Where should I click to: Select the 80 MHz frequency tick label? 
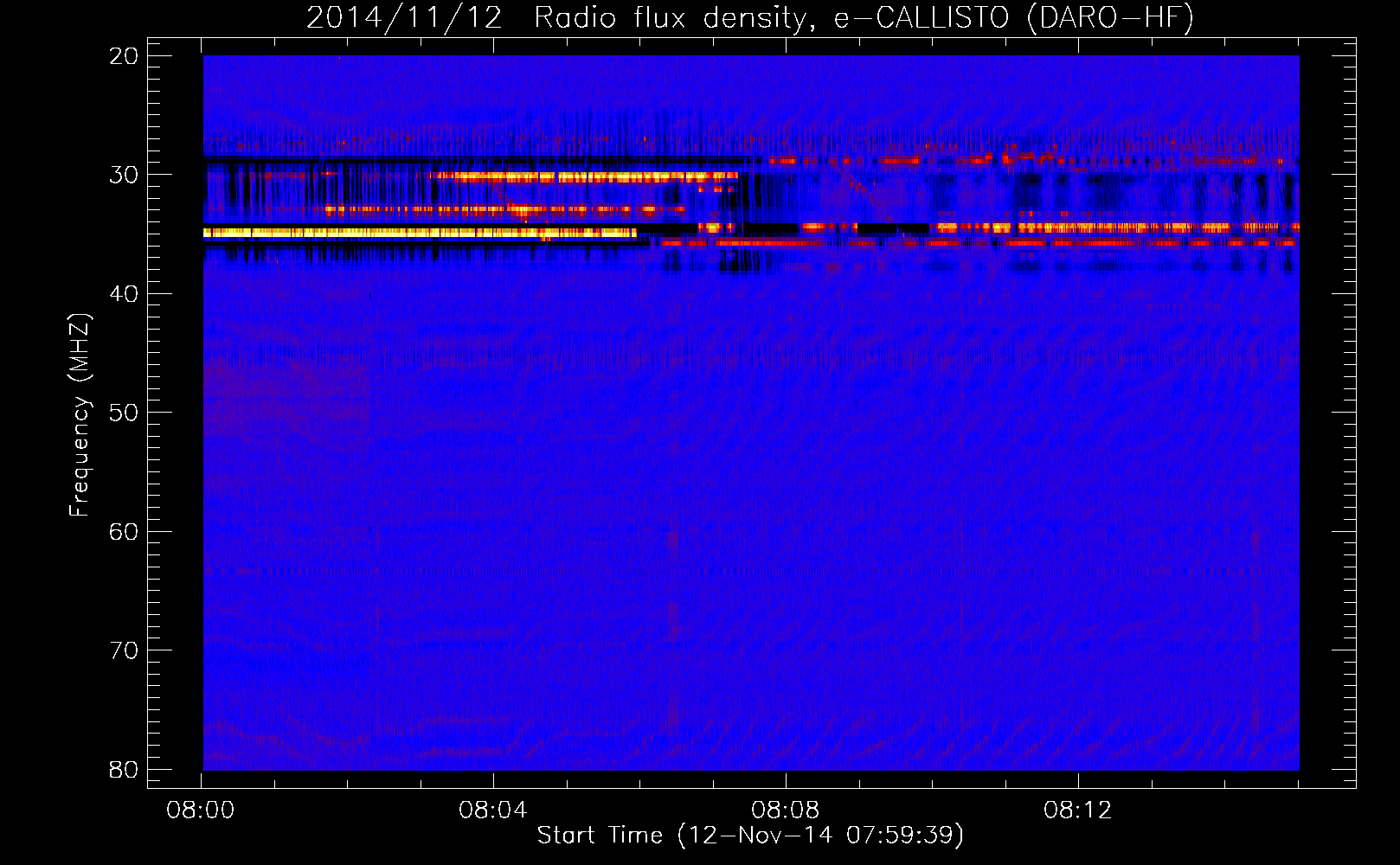click(125, 769)
